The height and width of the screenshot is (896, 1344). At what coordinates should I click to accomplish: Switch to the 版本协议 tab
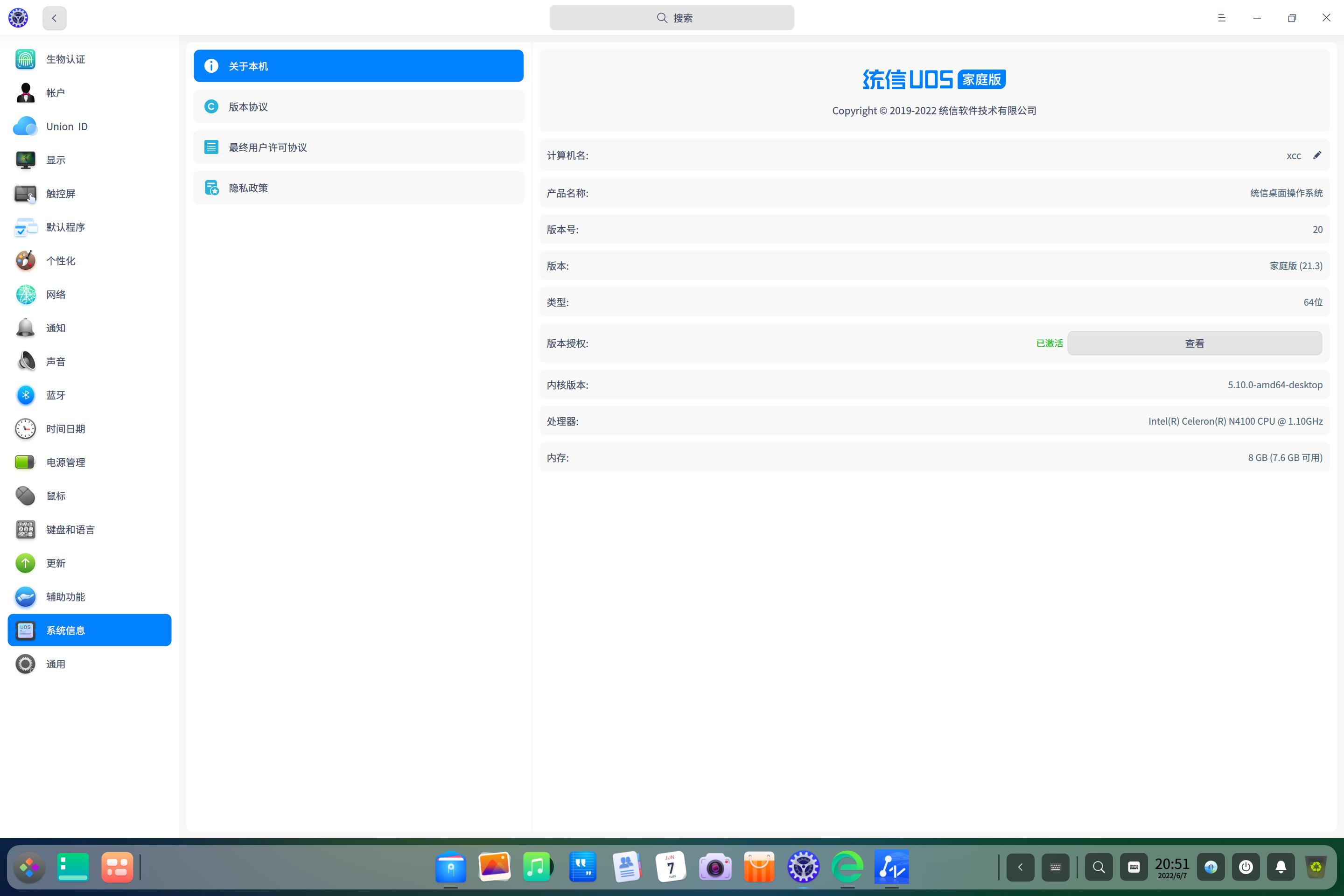pos(358,106)
